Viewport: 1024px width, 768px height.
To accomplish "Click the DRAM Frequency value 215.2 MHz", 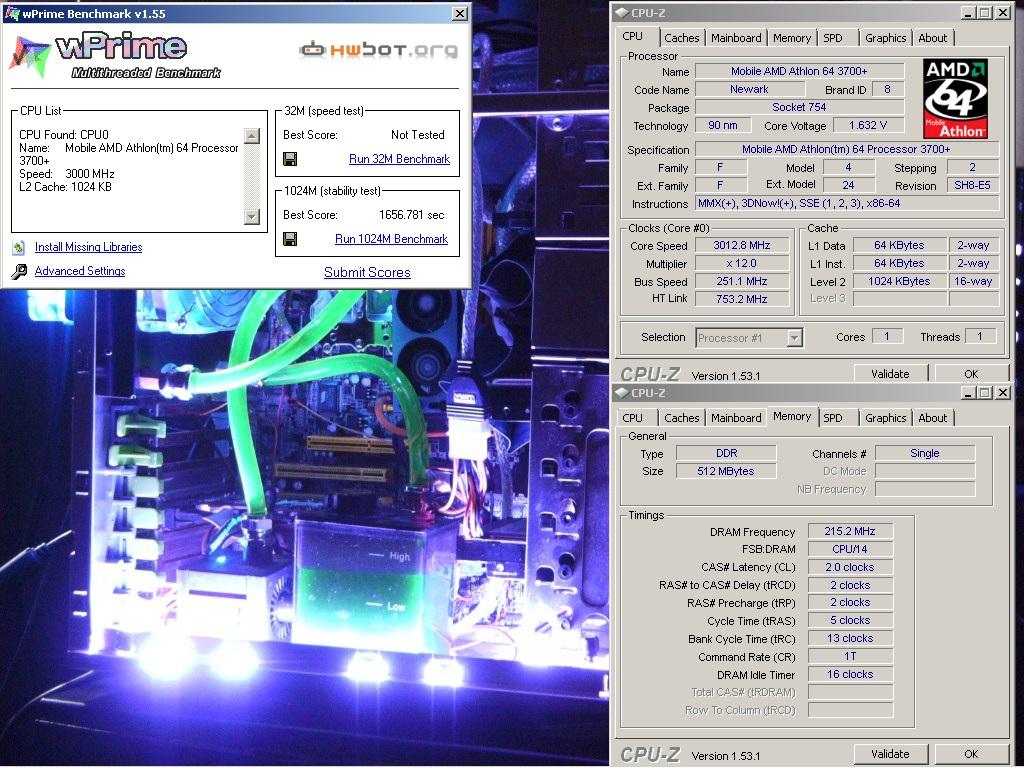I will pyautogui.click(x=850, y=532).
